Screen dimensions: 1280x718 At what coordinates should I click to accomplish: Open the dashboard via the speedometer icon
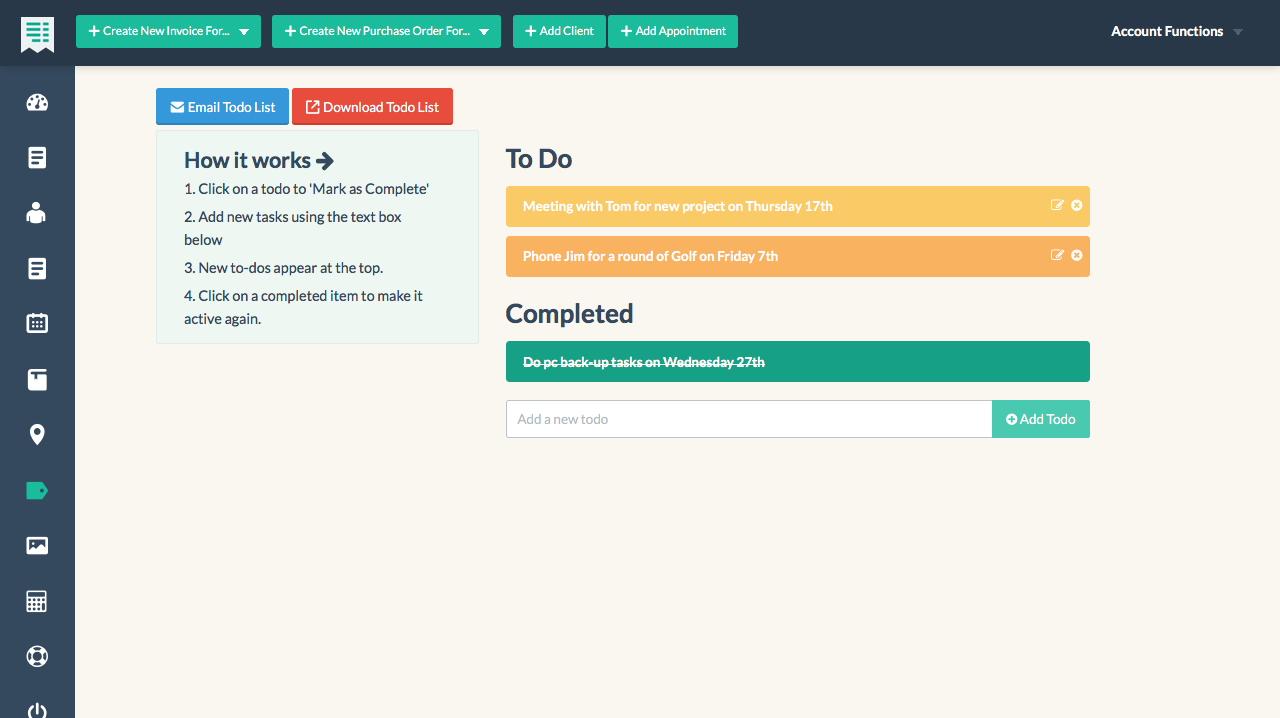[37, 102]
